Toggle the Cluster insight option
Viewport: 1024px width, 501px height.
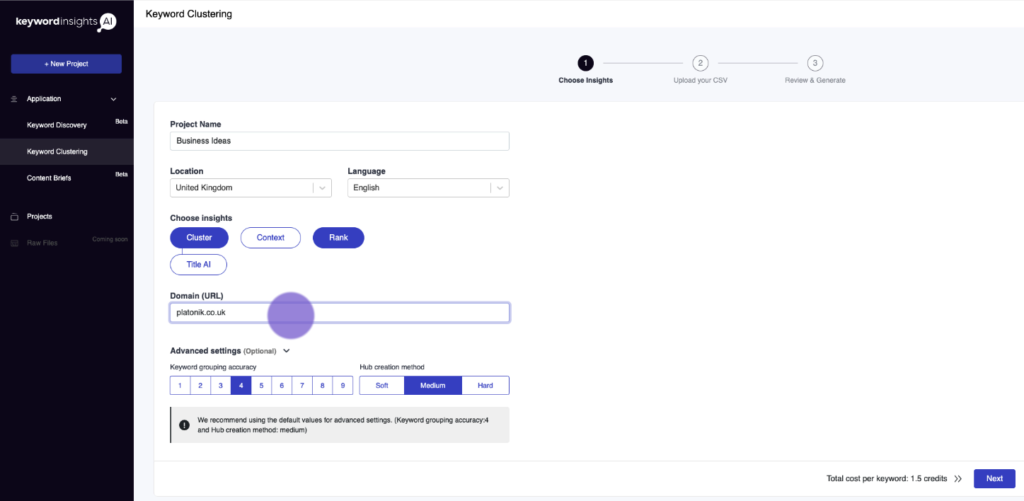(x=199, y=238)
